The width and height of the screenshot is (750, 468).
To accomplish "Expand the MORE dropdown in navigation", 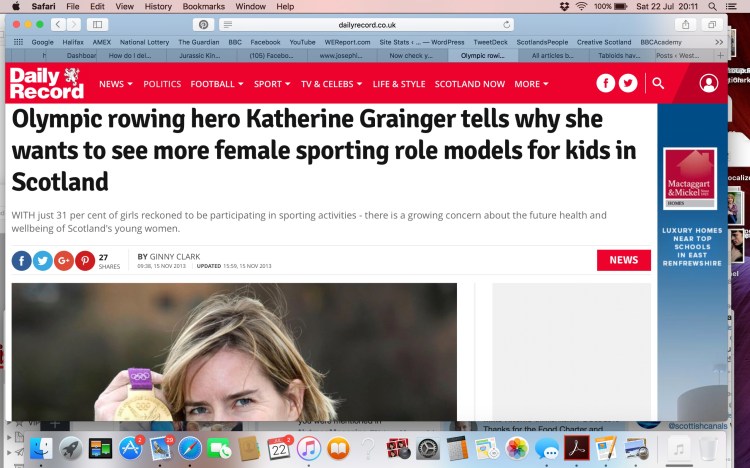I will tap(531, 84).
